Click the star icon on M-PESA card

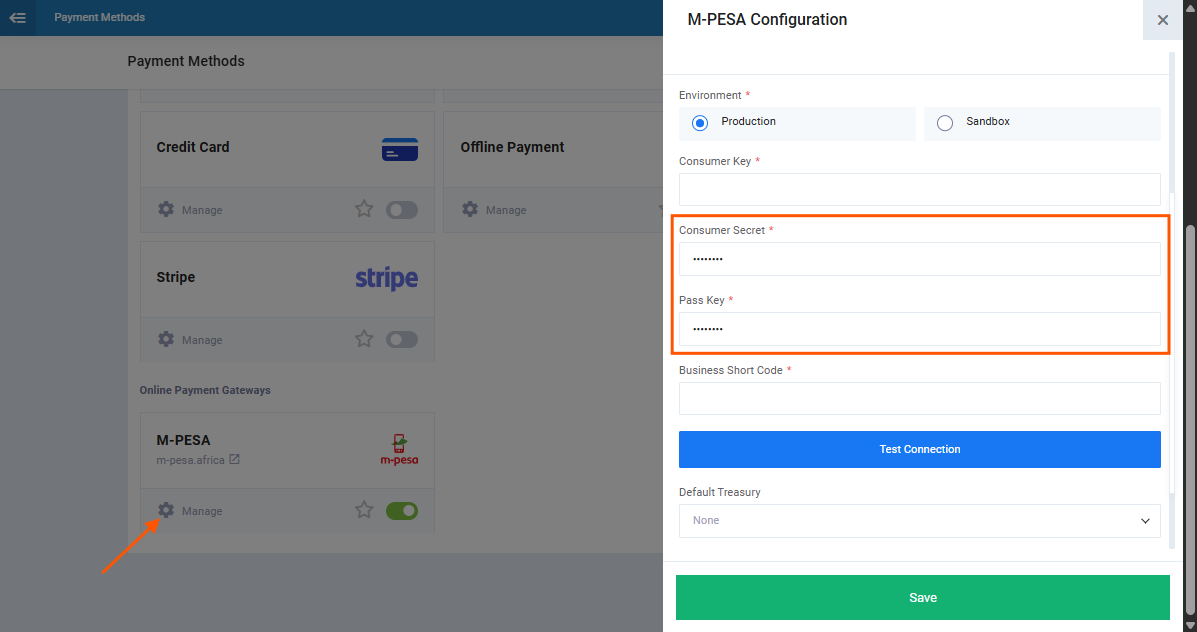pyautogui.click(x=364, y=510)
